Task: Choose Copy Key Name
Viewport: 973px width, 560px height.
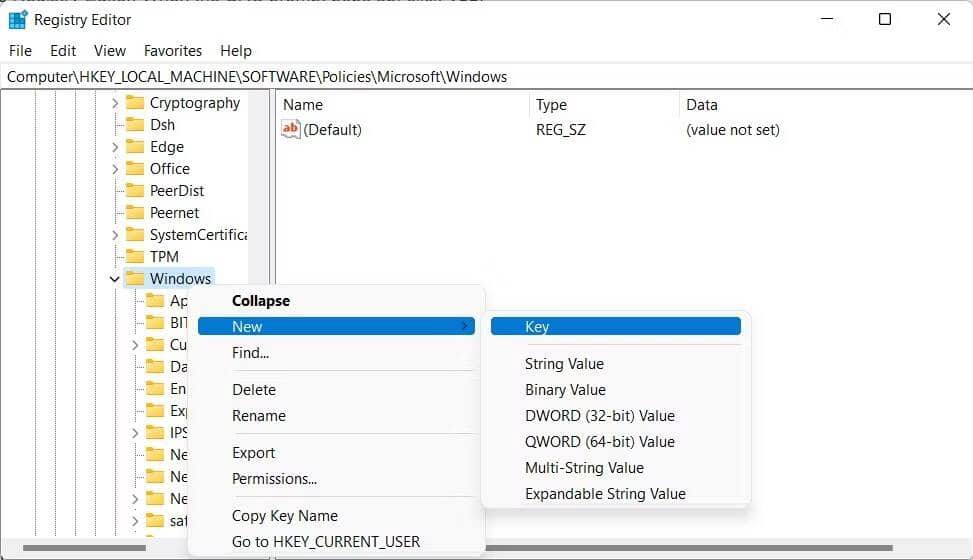Action: (336, 516)
